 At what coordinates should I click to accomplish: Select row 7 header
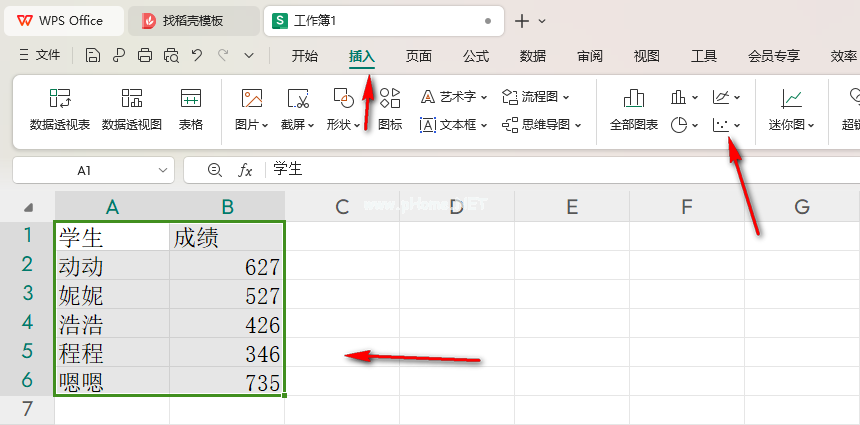(27, 409)
